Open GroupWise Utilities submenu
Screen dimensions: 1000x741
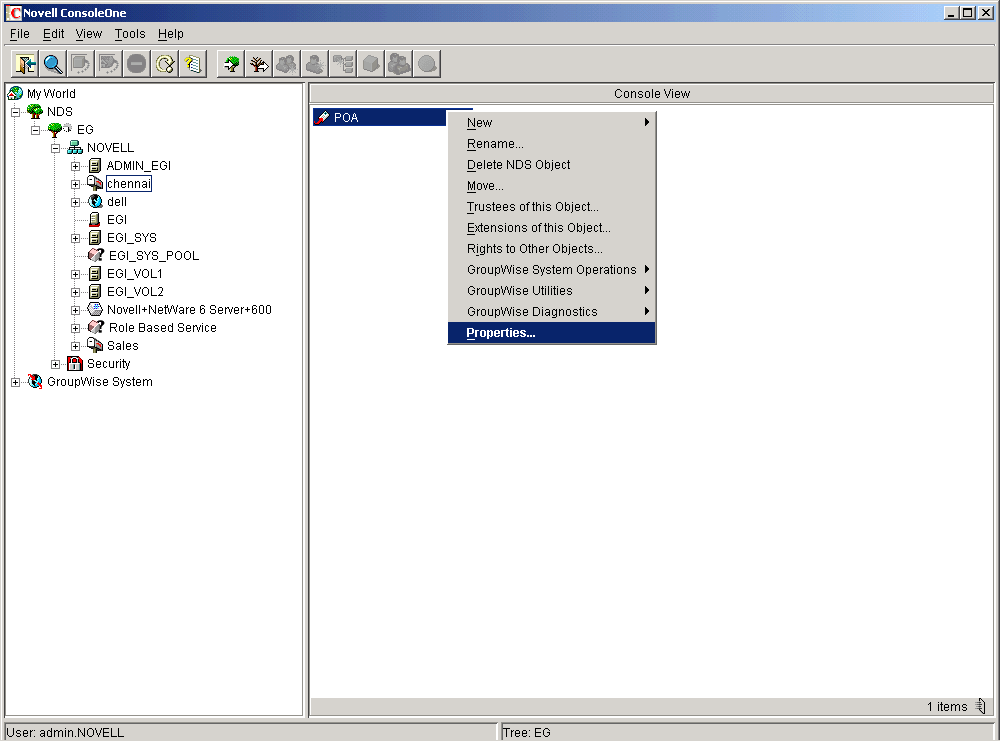pyautogui.click(x=552, y=291)
